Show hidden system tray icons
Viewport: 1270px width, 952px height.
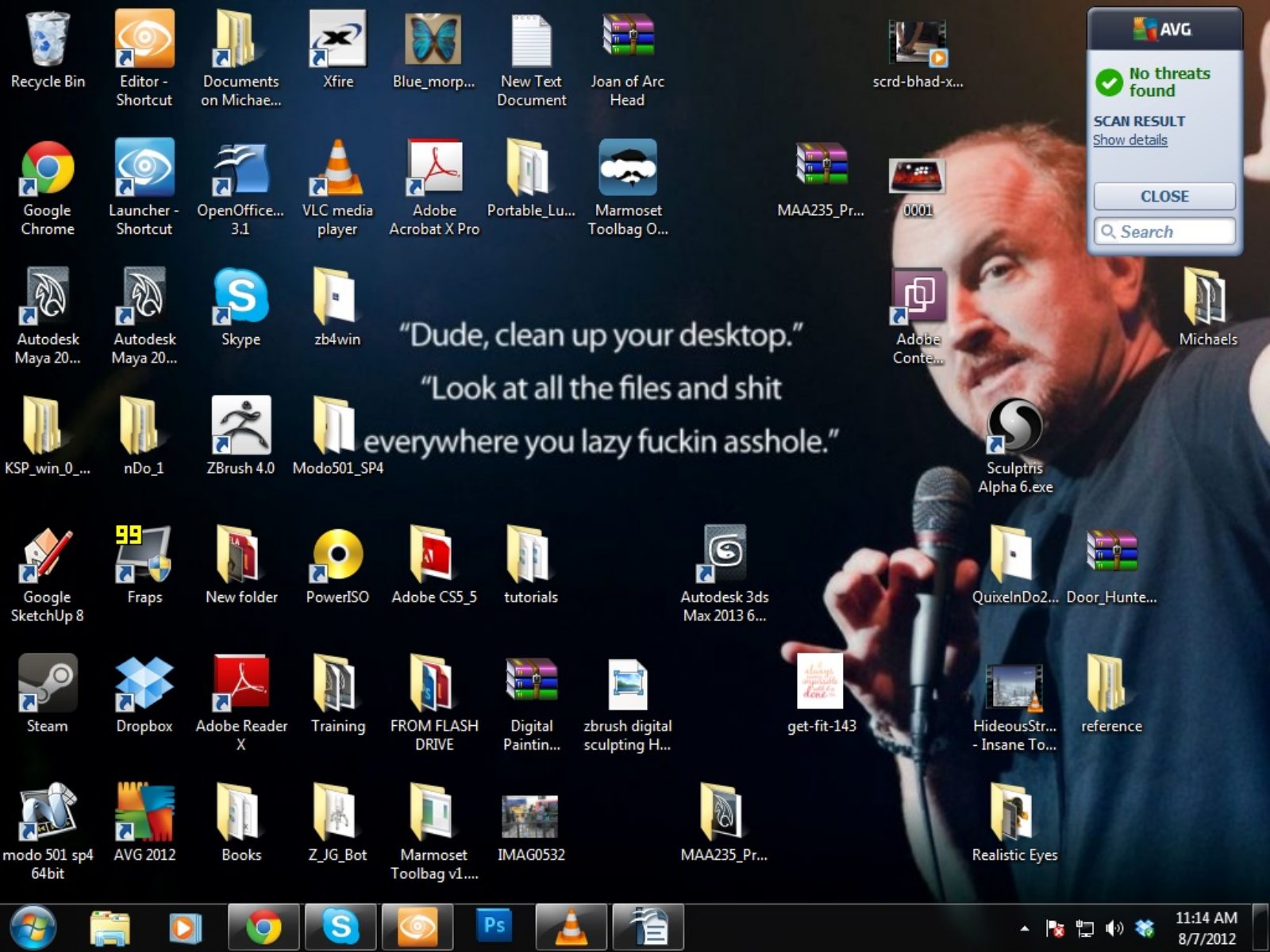[x=1025, y=928]
